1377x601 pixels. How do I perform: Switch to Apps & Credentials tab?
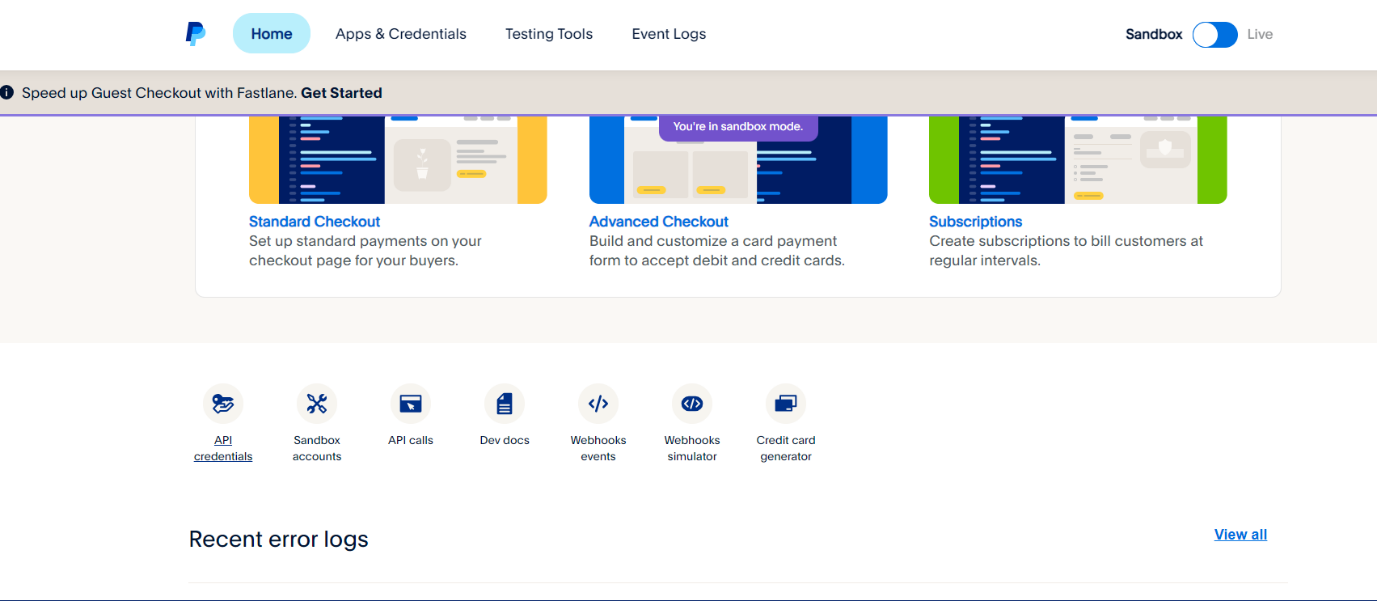coord(401,34)
